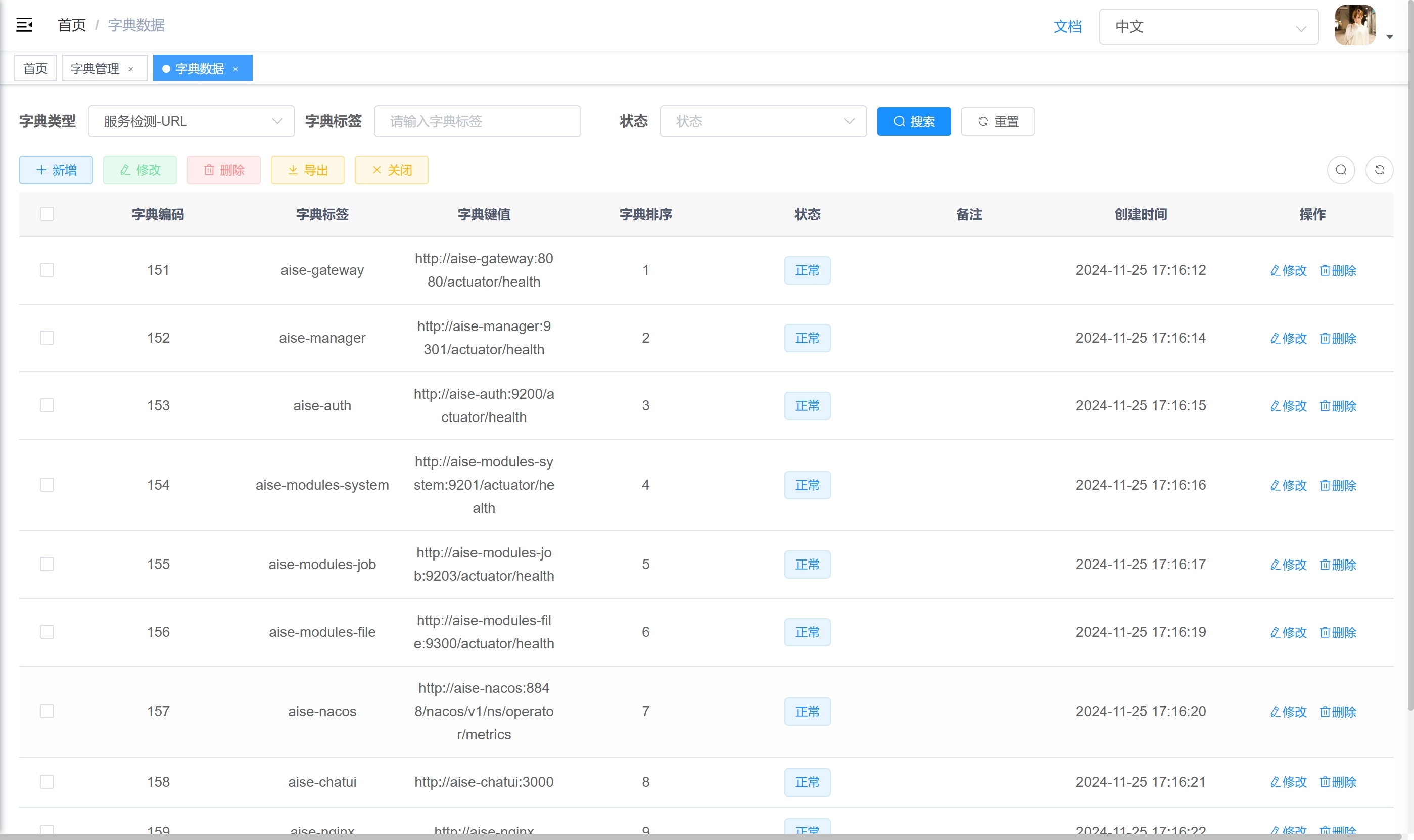Check the row 154 checkbox
This screenshot has width=1414, height=840.
tap(47, 485)
